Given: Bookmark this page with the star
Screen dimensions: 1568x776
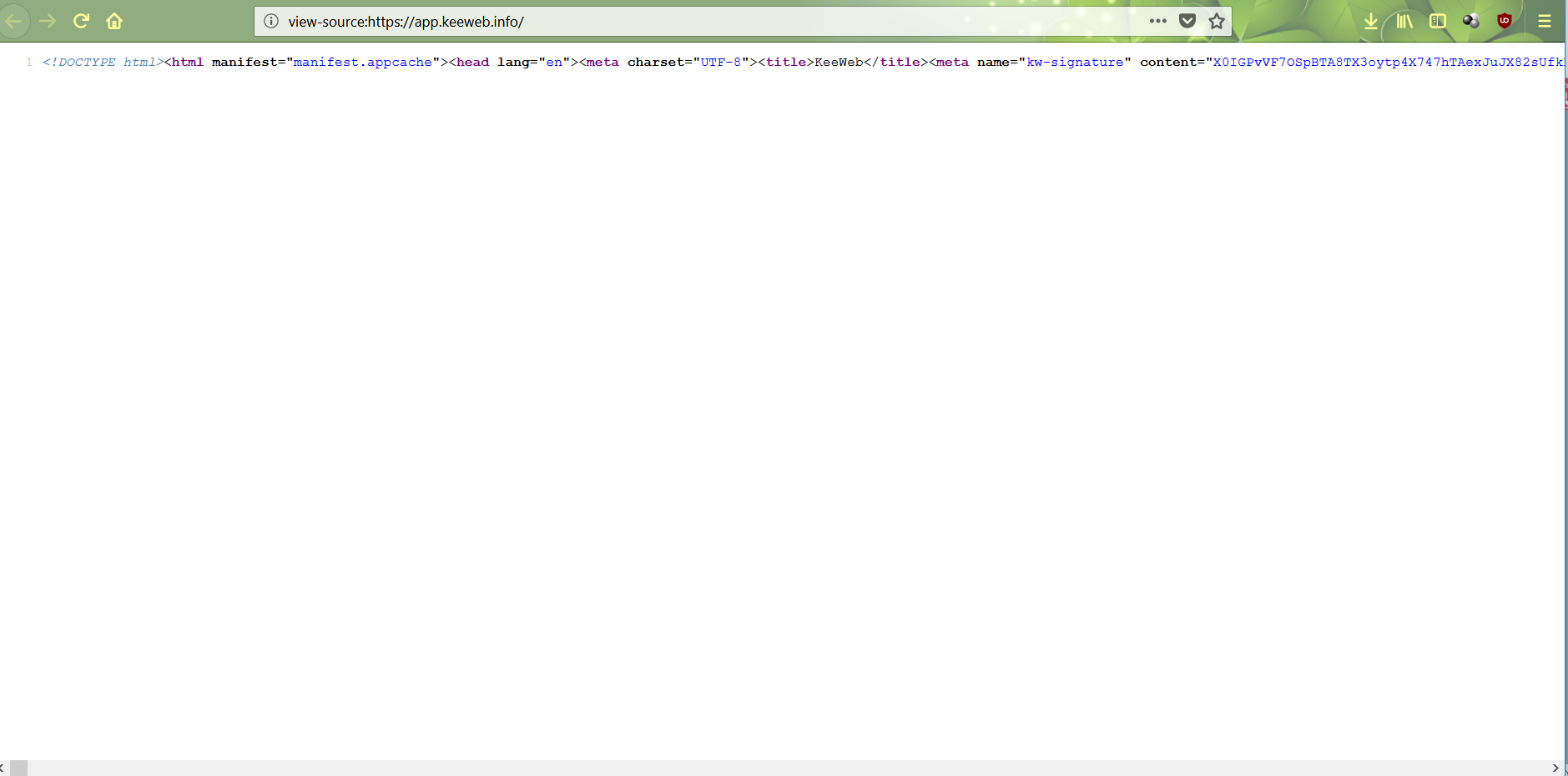Looking at the screenshot, I should coord(1216,21).
